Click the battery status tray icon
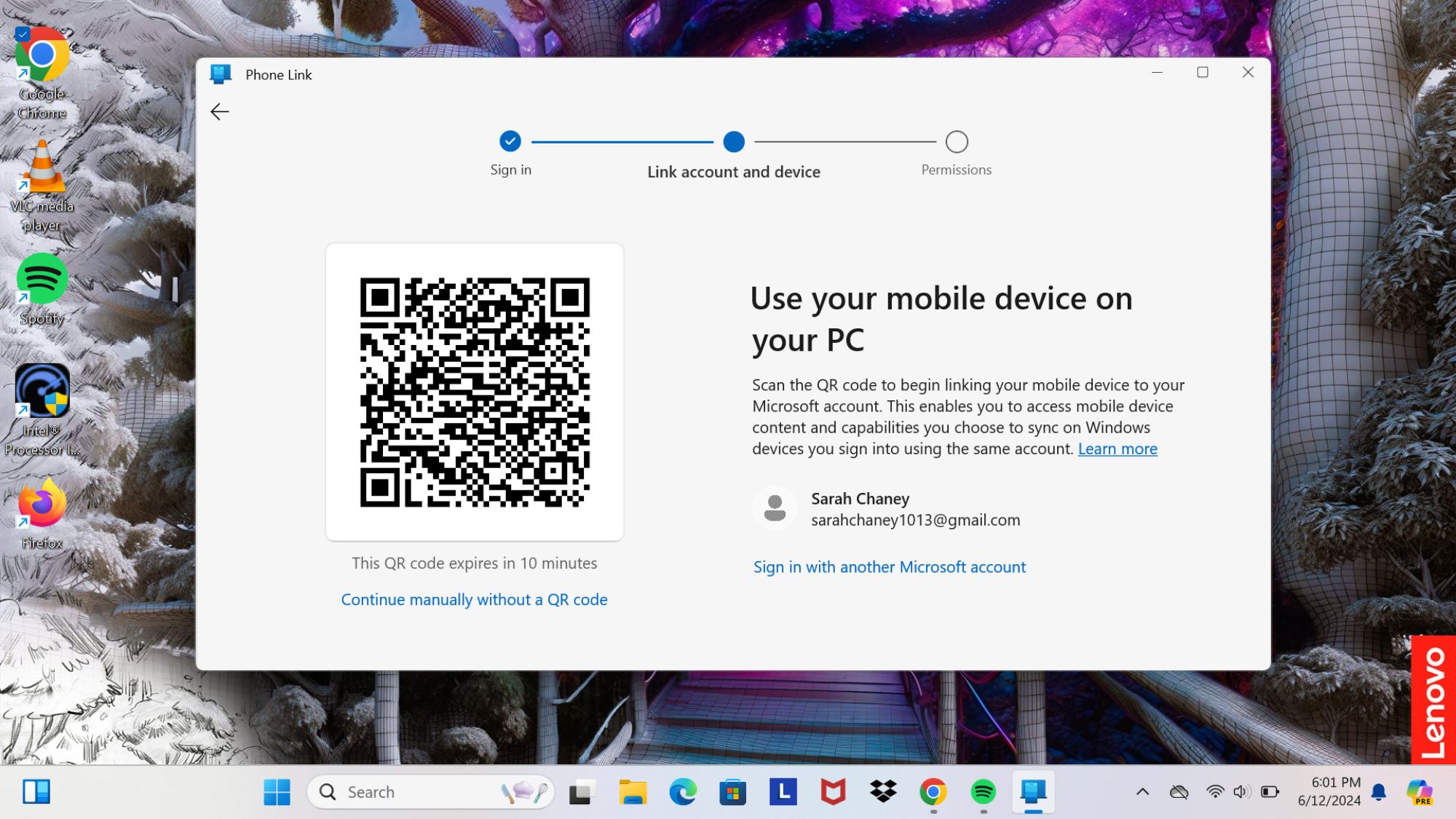 [1270, 792]
